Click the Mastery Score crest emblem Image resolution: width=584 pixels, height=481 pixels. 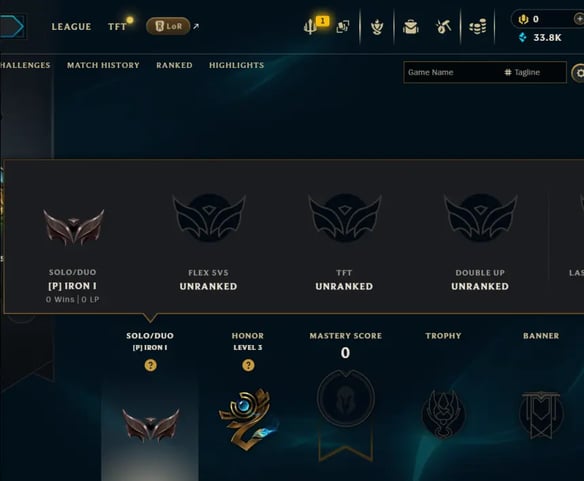tap(346, 399)
